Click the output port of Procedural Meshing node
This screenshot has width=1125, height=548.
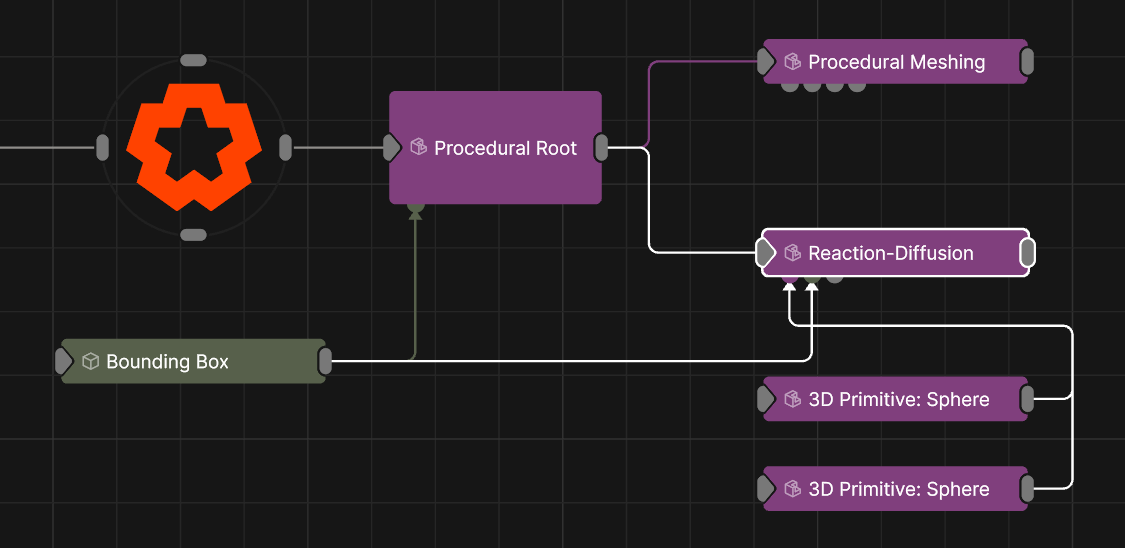coord(1027,62)
